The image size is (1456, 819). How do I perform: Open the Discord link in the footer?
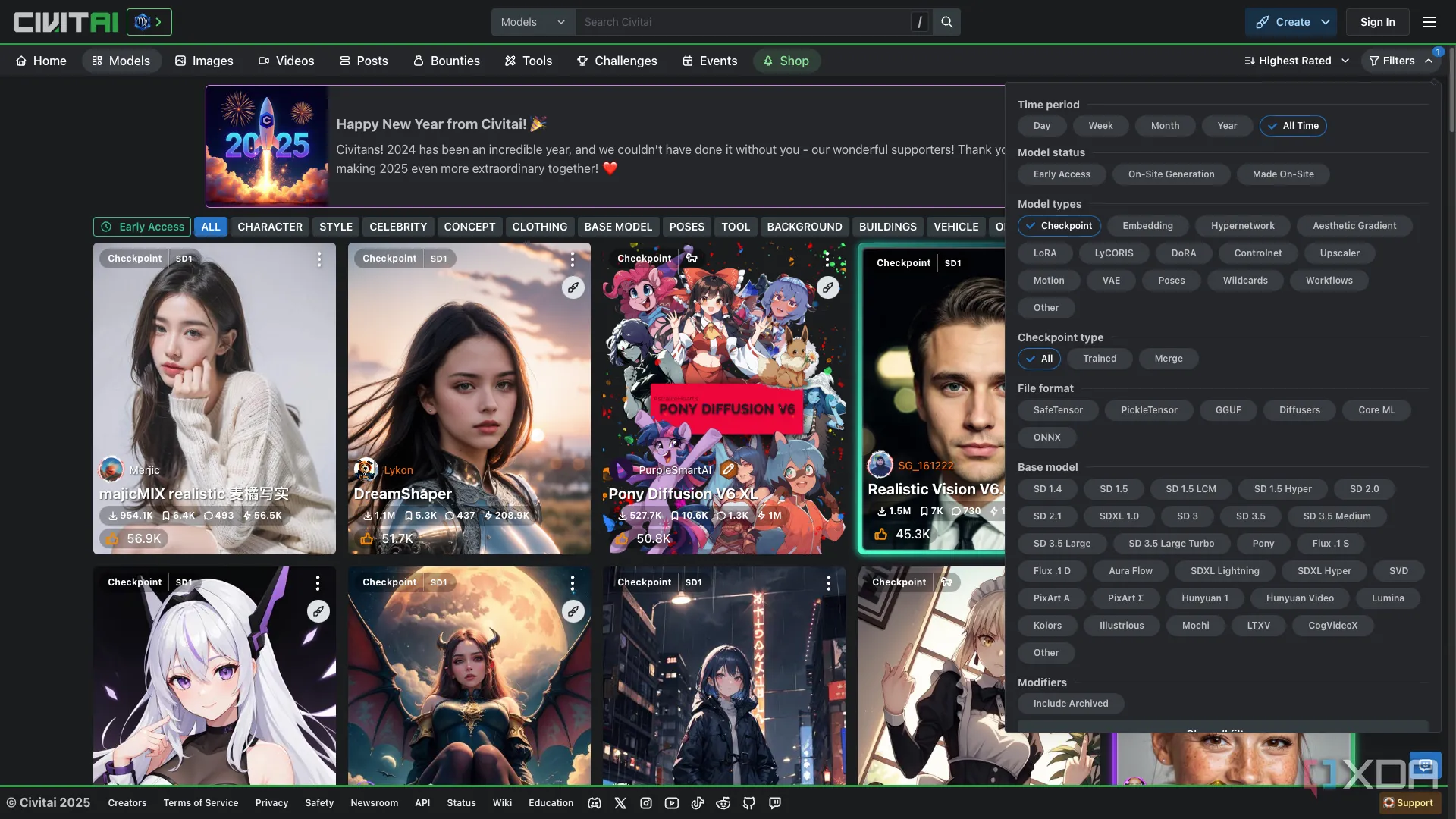[x=595, y=803]
